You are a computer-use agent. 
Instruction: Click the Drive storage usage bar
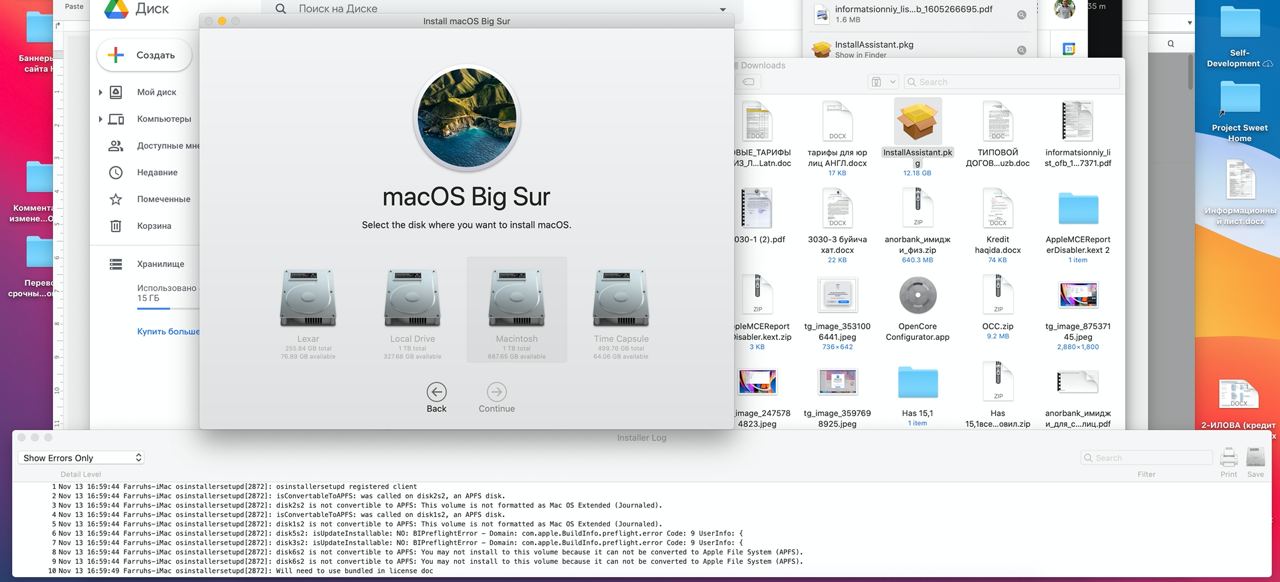[168, 309]
